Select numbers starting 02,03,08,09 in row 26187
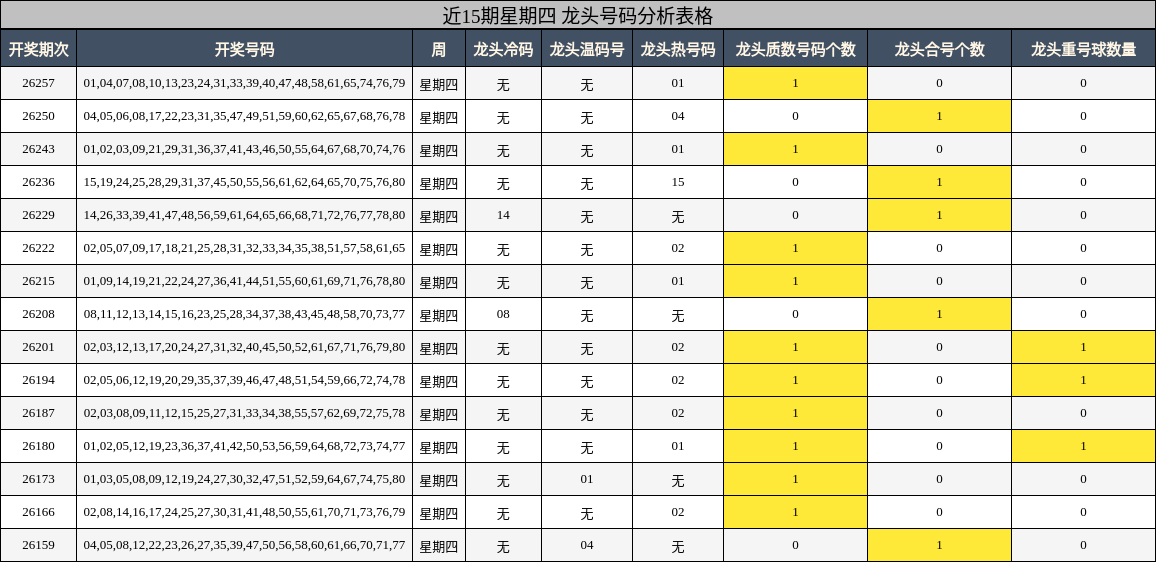 (x=244, y=413)
